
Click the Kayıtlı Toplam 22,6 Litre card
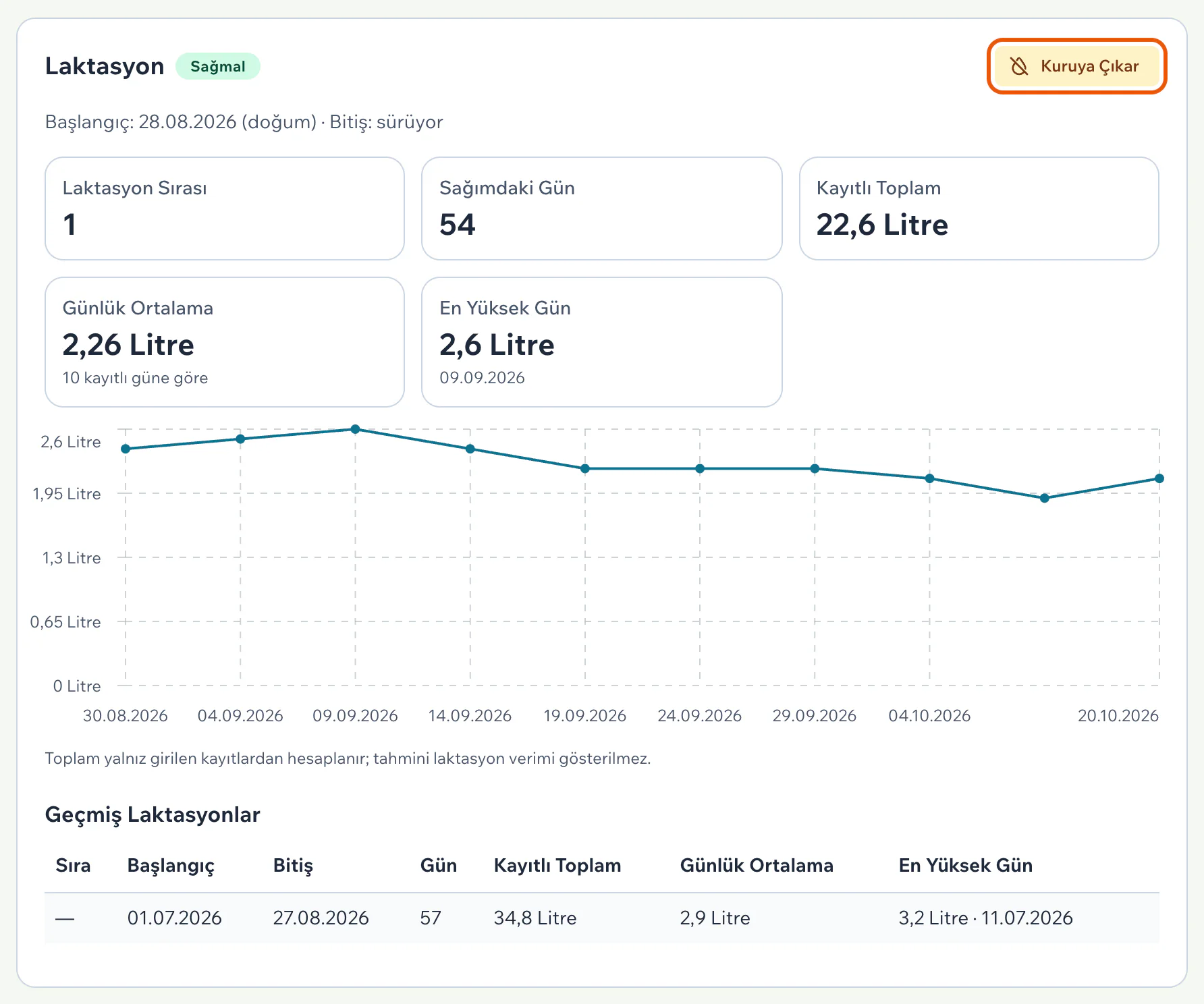pos(979,208)
